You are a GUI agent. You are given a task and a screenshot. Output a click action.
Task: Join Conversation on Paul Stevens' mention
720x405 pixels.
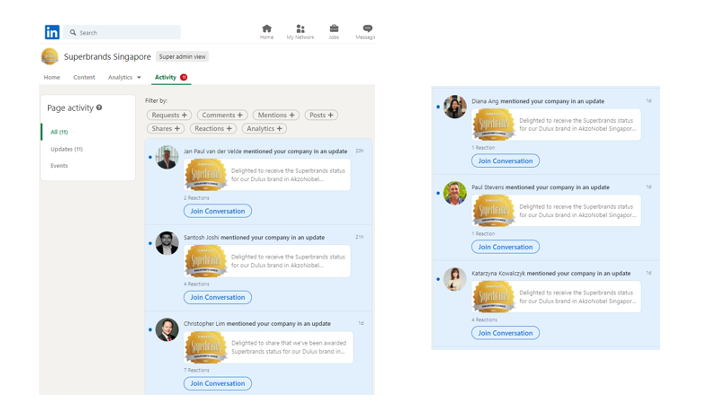tap(506, 247)
